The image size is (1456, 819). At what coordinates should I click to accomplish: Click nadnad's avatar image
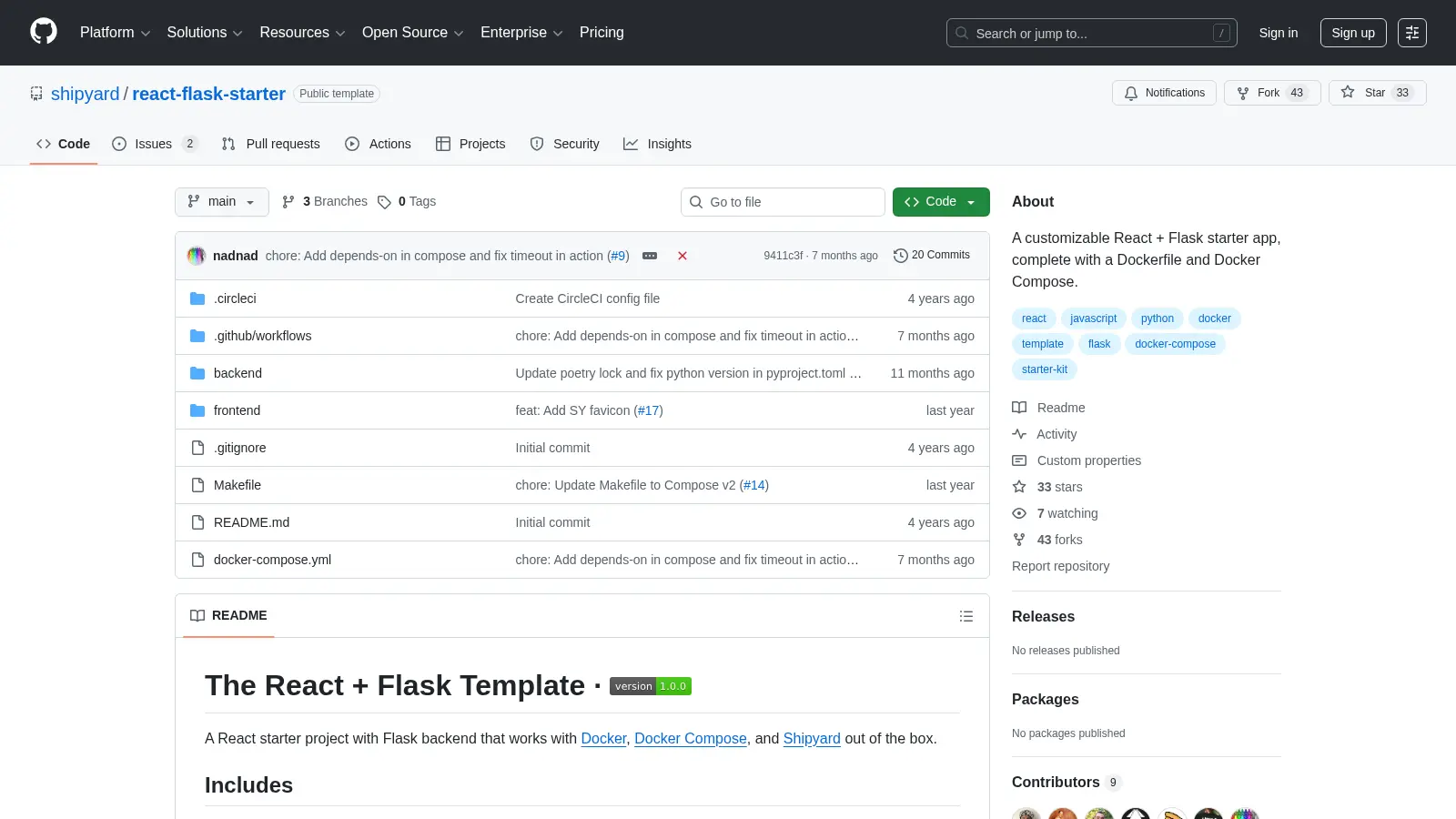(x=197, y=256)
